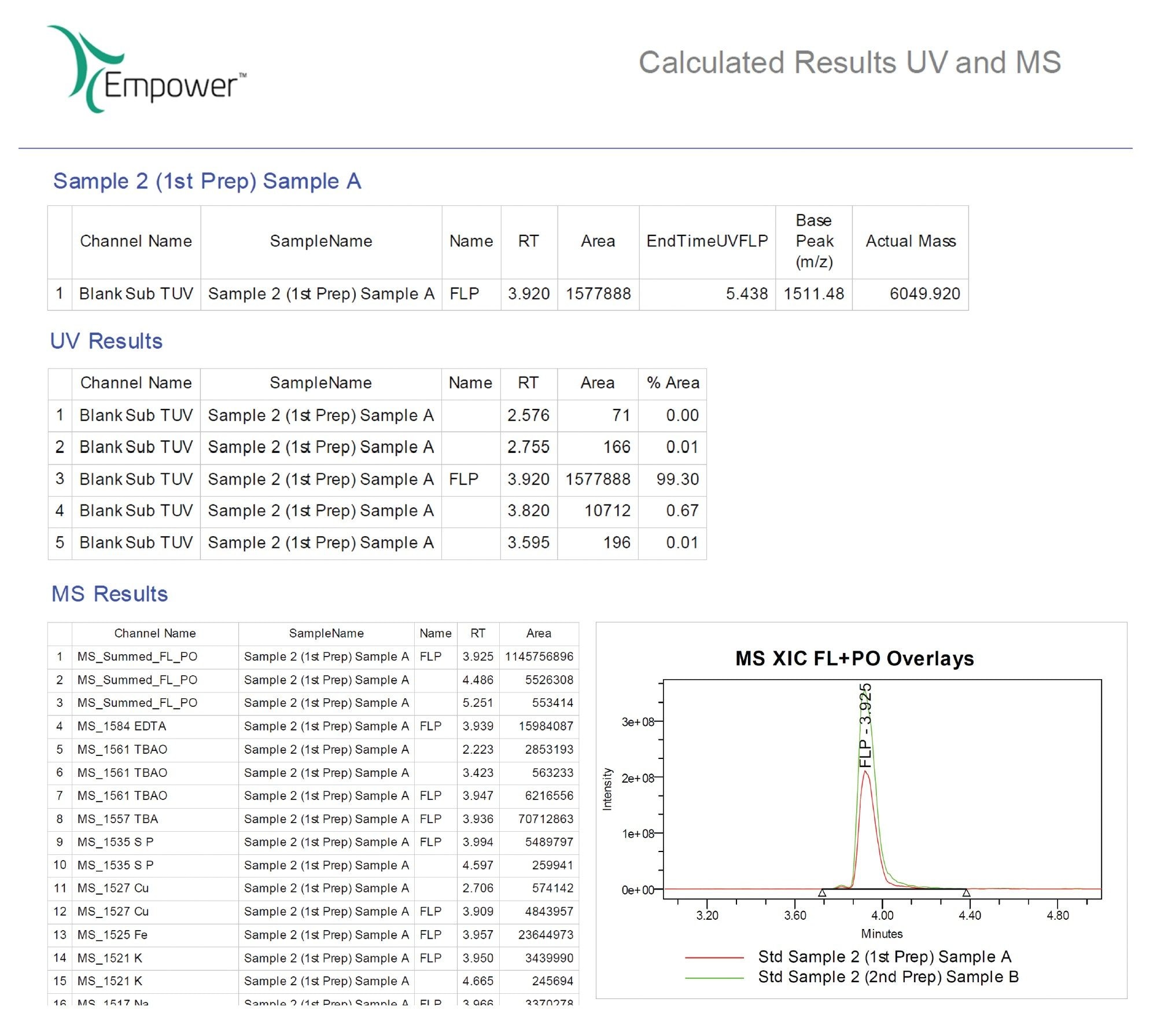Click row number 12 in MS table
1157x1036 pixels.
(60, 912)
